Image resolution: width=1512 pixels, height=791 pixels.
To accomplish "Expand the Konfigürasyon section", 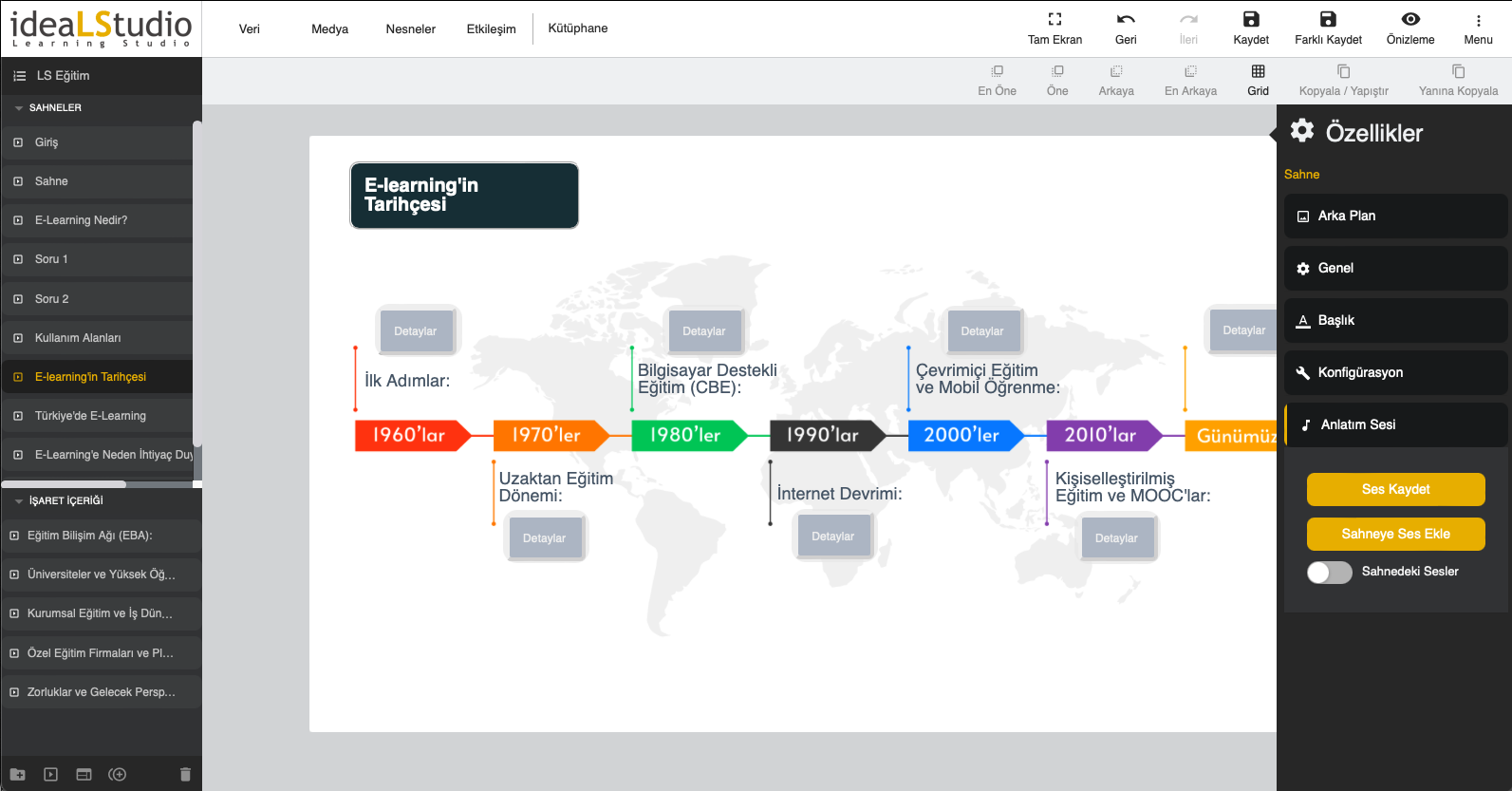I will 1394,373.
